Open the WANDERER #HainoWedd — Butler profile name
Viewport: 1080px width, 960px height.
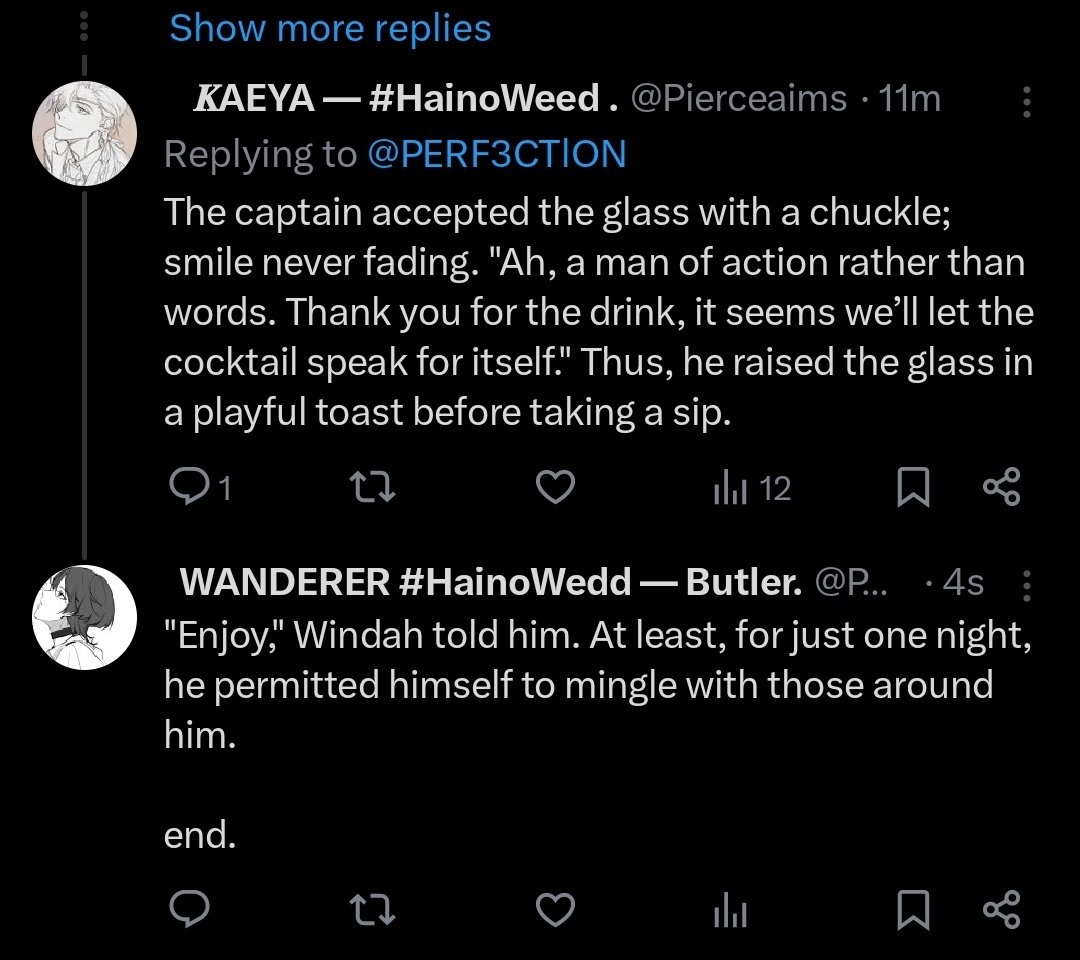click(491, 582)
